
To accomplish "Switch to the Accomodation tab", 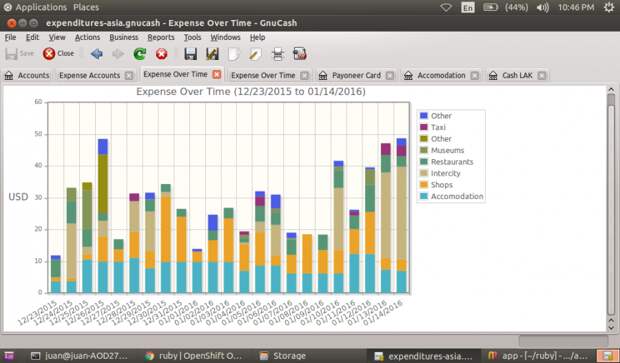I will (x=441, y=75).
